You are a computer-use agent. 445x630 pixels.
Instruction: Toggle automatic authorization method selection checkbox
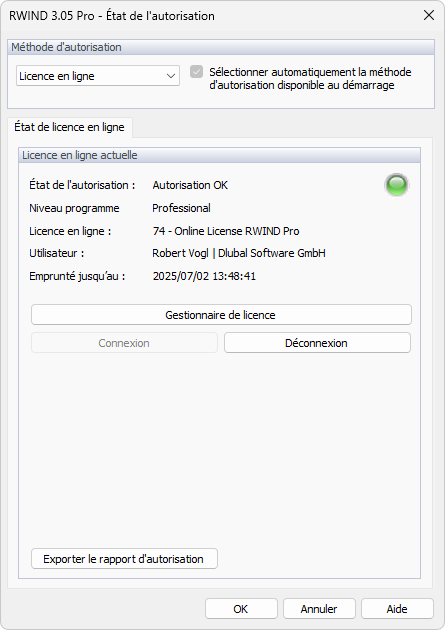tap(196, 72)
